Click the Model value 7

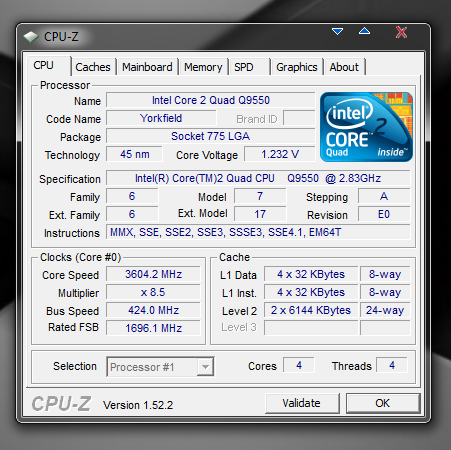260,196
